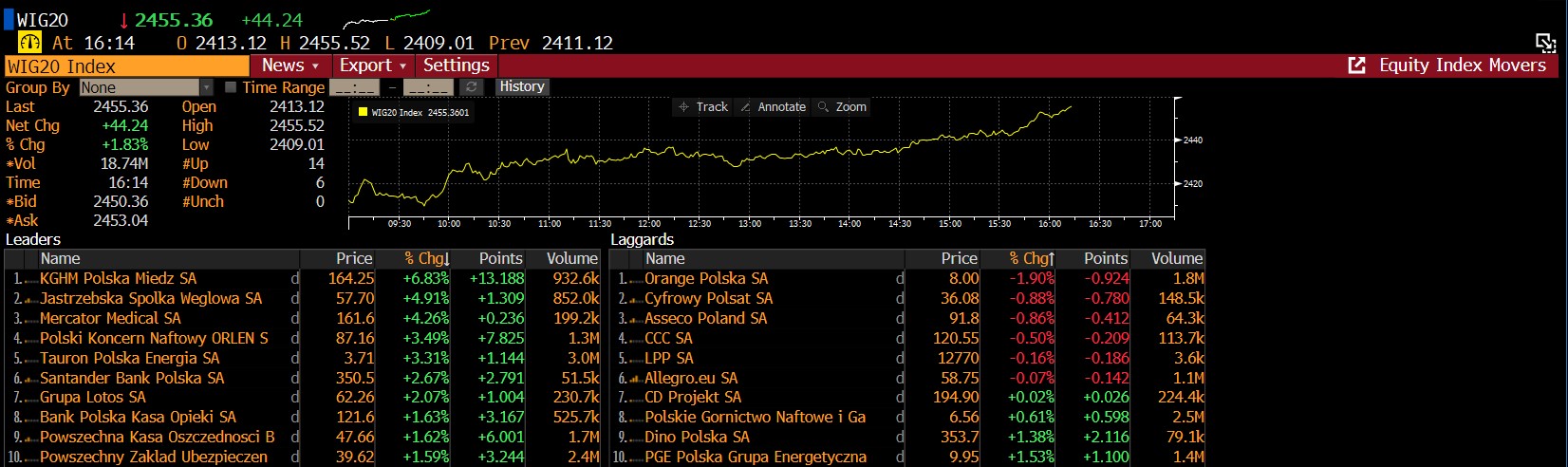Click the #Down count value 6
Screen dimensions: 1568x467
coord(320,183)
